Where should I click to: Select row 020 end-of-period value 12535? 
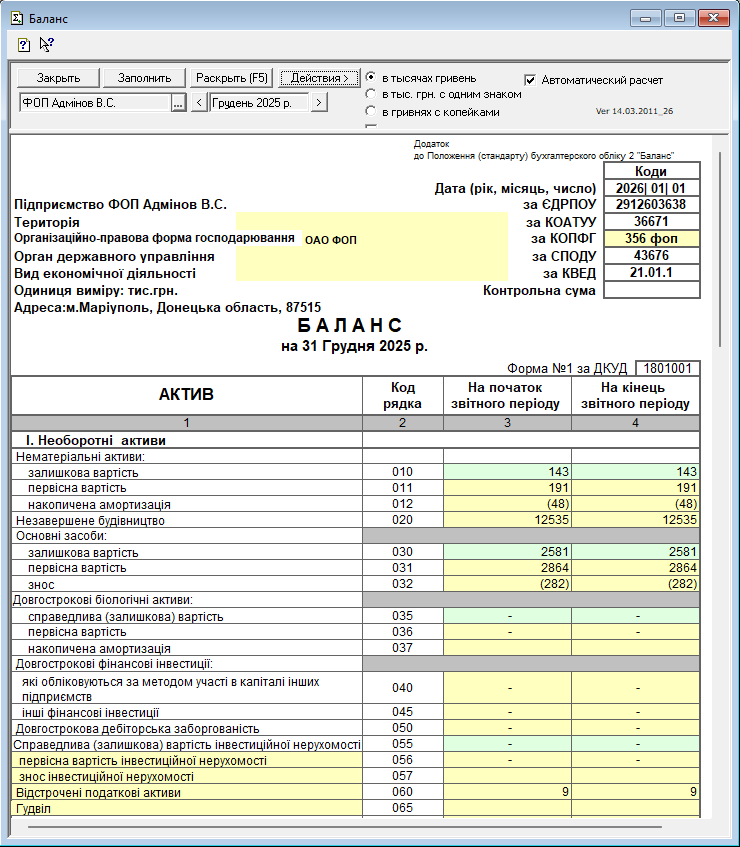coord(635,521)
